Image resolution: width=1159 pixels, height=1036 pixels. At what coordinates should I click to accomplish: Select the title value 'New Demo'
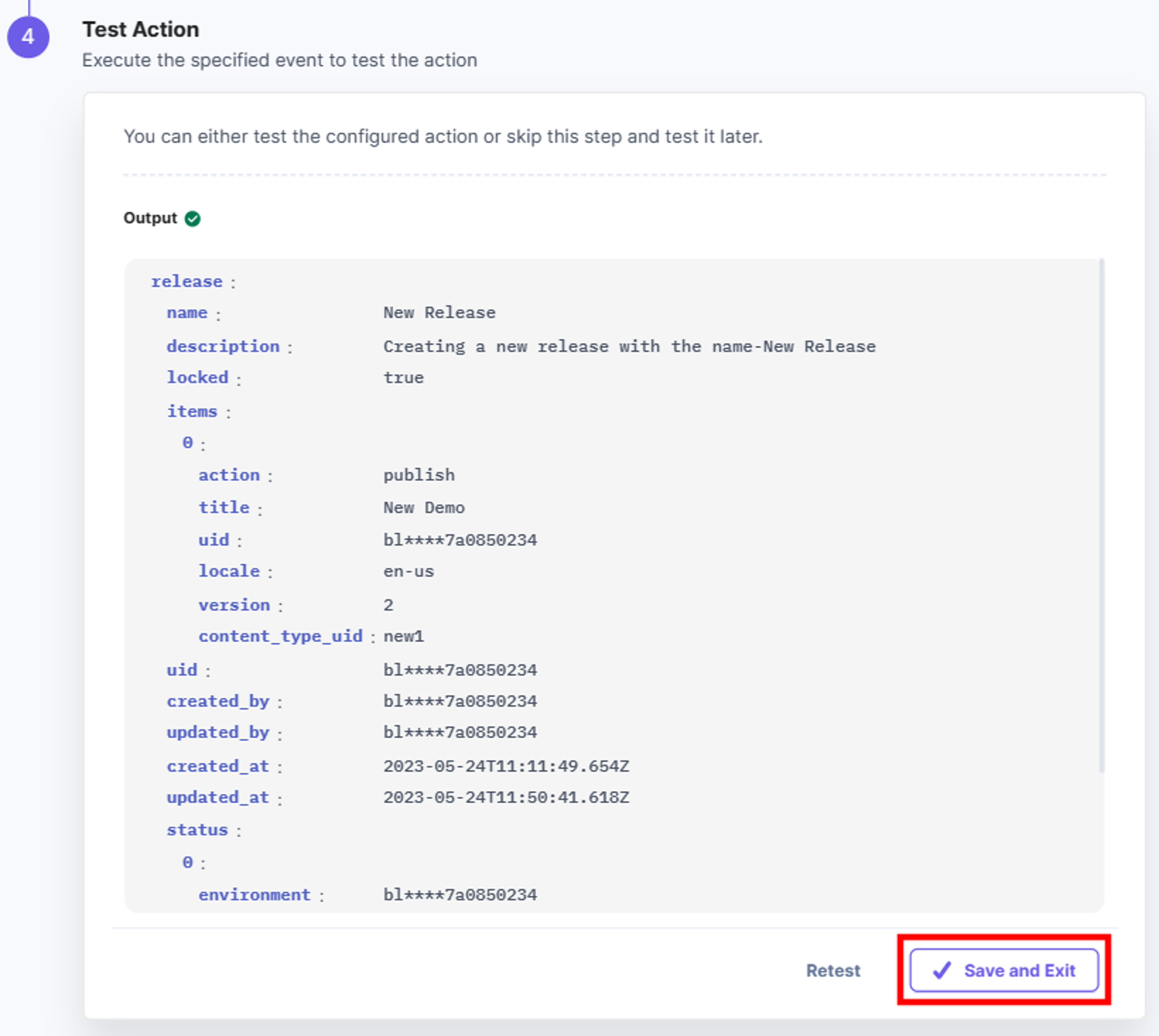tap(424, 507)
